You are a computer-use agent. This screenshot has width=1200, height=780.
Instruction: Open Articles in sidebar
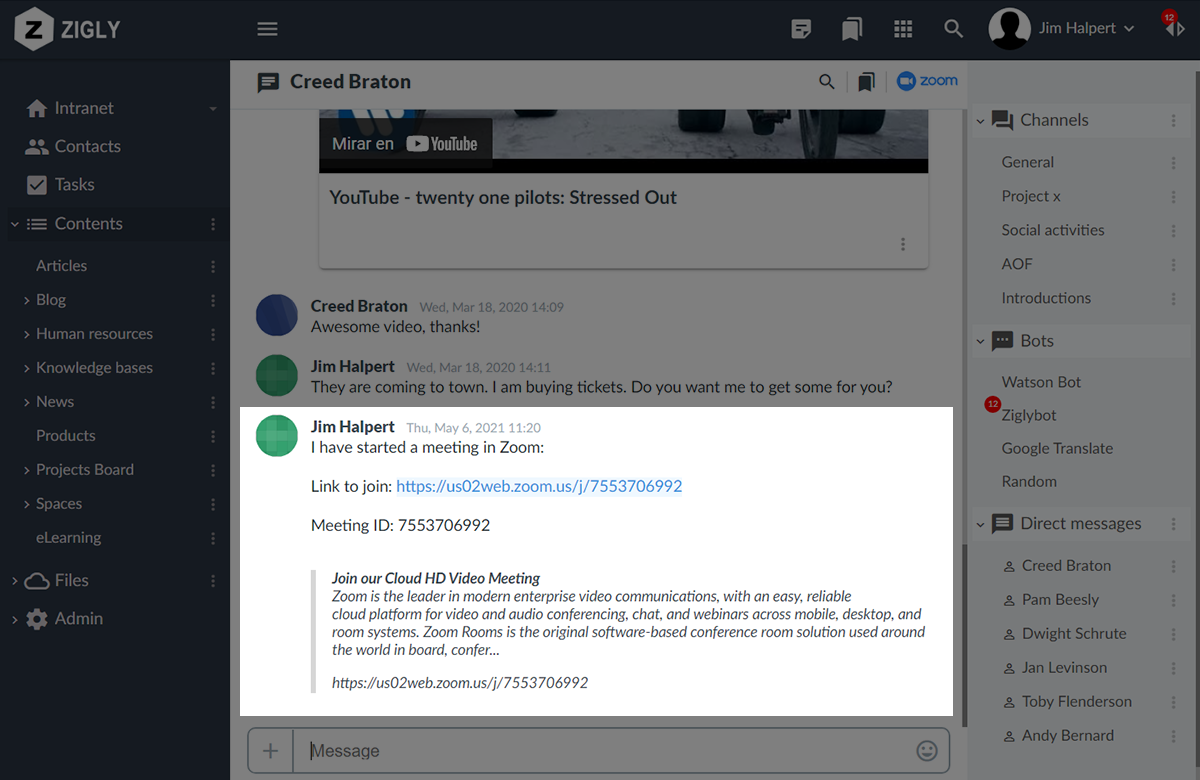(62, 266)
